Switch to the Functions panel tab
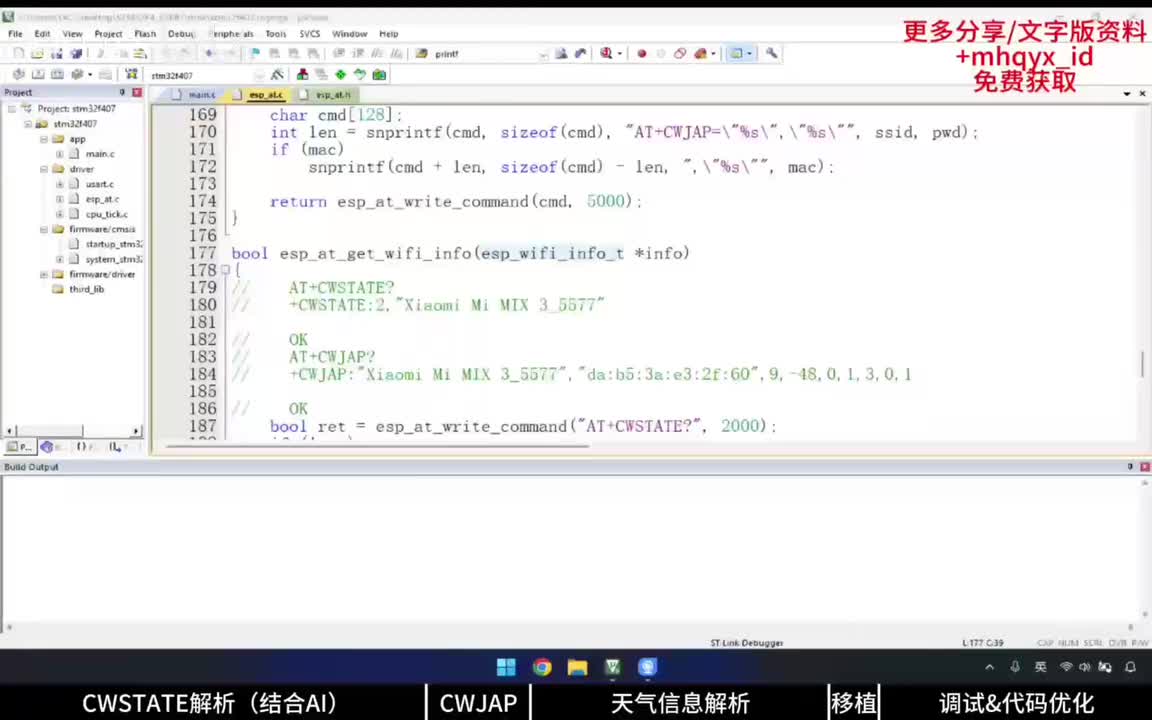 86,447
